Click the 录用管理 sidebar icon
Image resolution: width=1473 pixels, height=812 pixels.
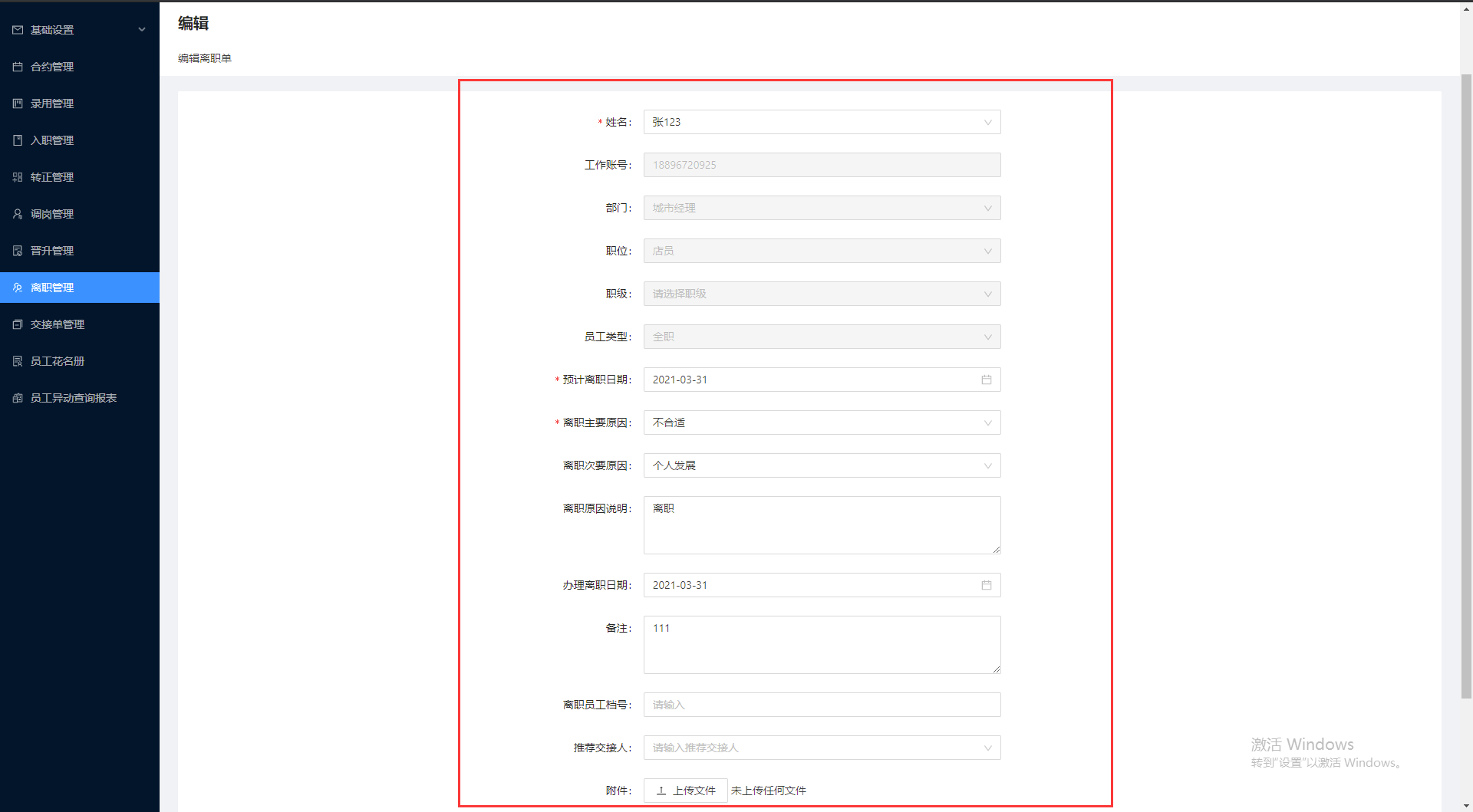[x=18, y=104]
